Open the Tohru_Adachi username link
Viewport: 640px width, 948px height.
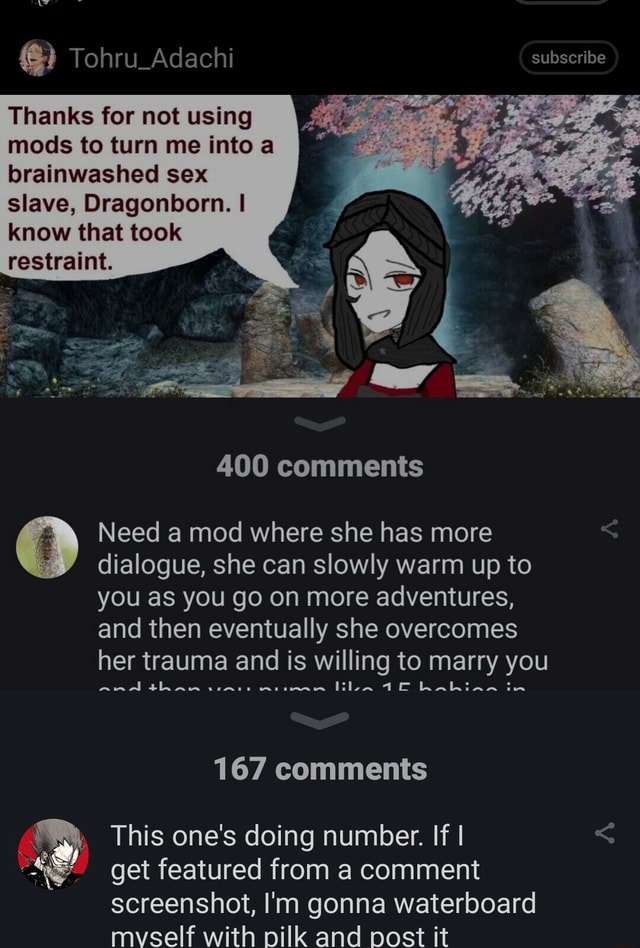pos(151,58)
